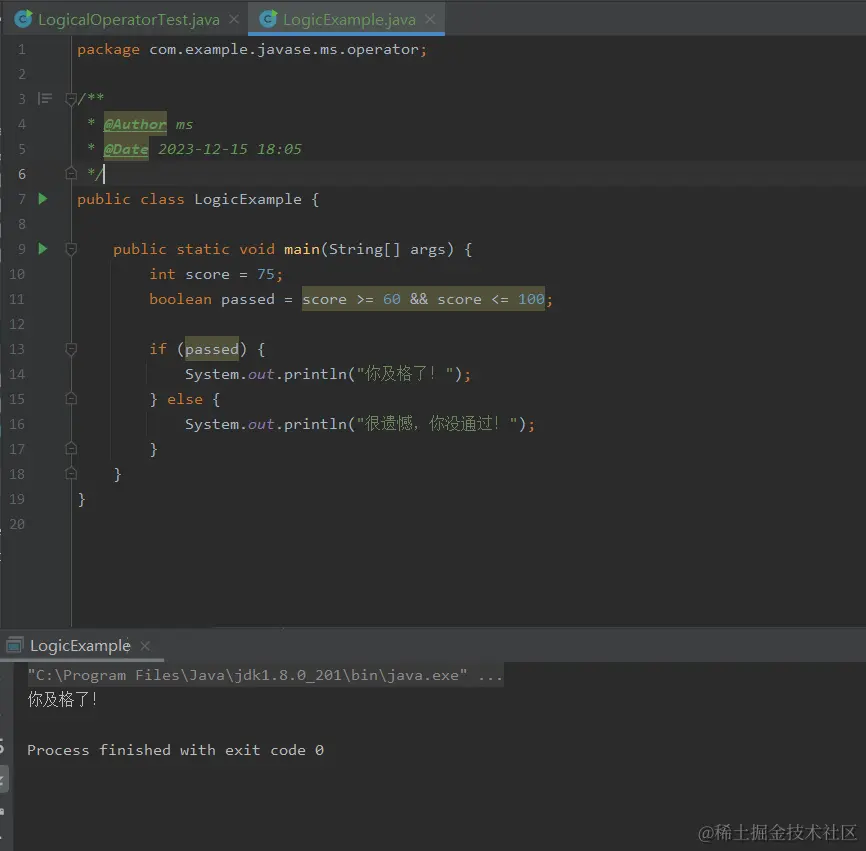Click the package keyword on line 1

pos(108,50)
